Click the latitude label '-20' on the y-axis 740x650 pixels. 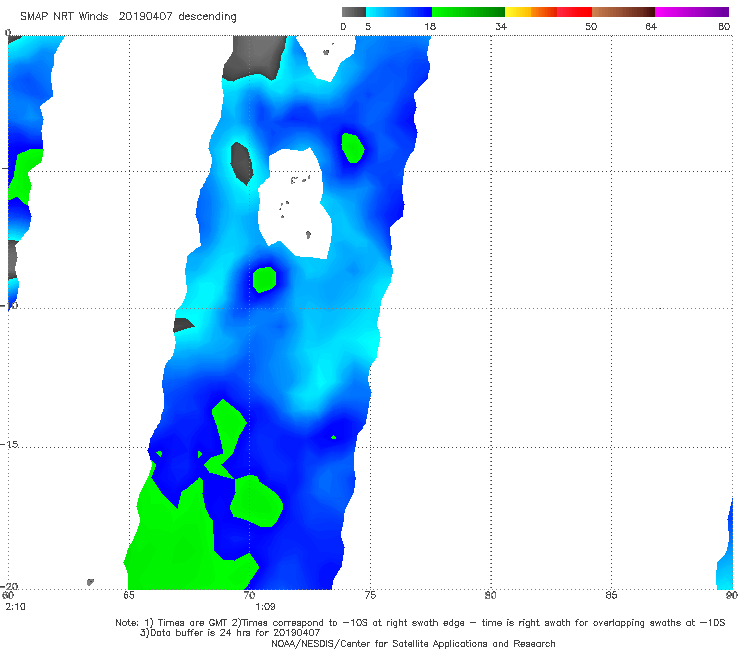coord(10,586)
